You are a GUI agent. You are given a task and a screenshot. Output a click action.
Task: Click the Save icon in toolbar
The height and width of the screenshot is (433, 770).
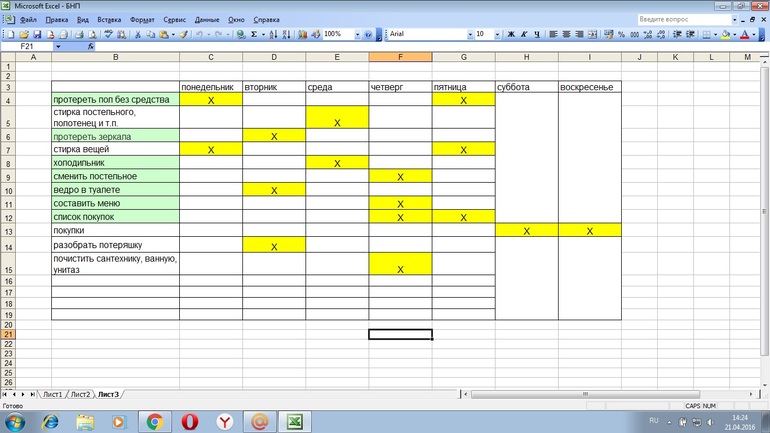pos(36,34)
